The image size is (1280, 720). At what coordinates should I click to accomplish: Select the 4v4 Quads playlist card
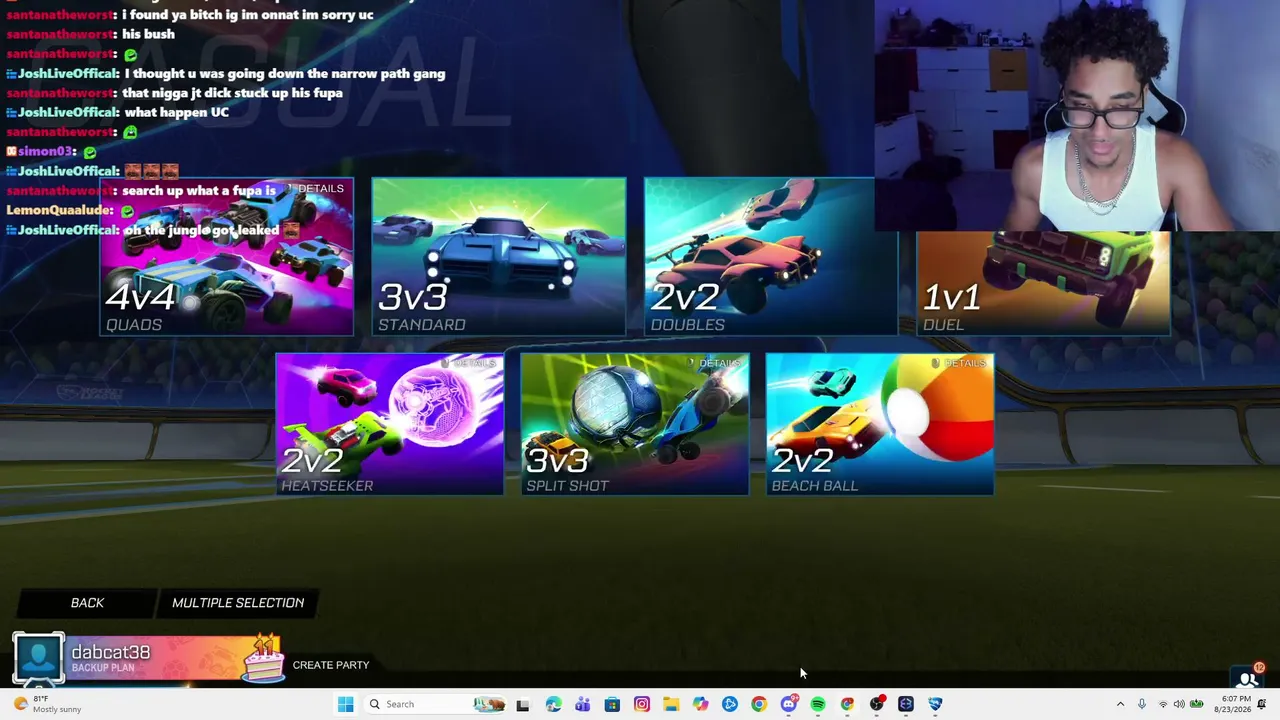(x=226, y=256)
